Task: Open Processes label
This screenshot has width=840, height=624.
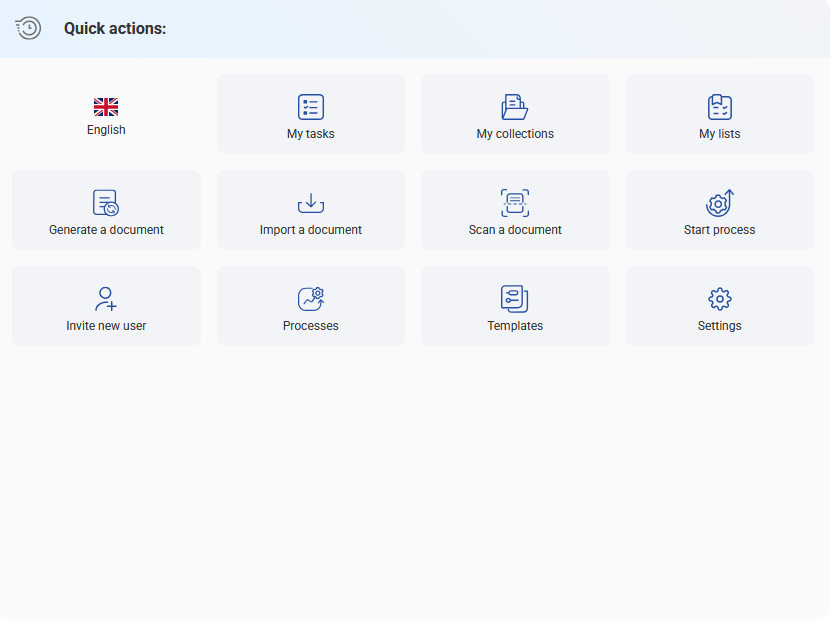Action: coord(311,326)
